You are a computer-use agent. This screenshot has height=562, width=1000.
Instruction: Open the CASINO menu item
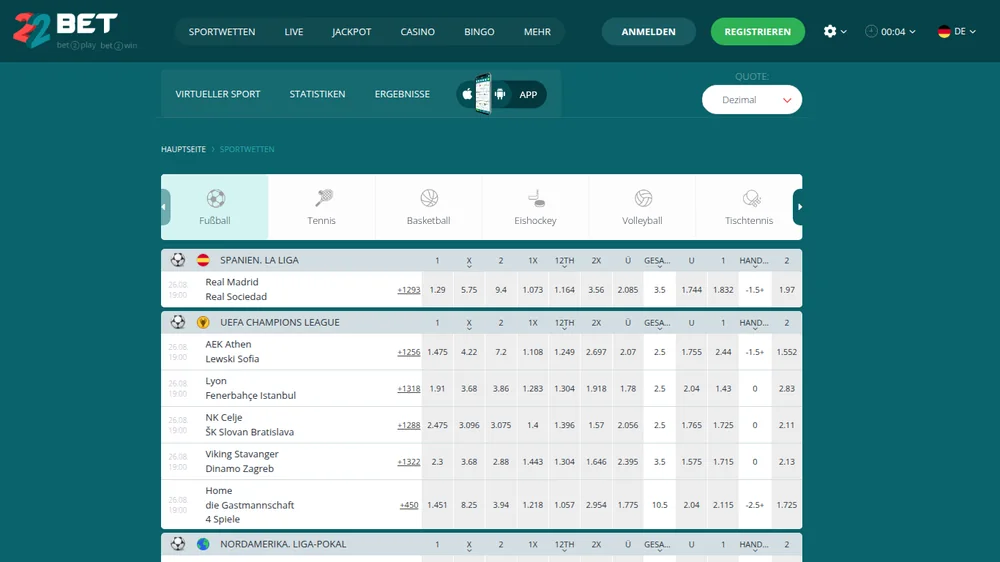[418, 32]
